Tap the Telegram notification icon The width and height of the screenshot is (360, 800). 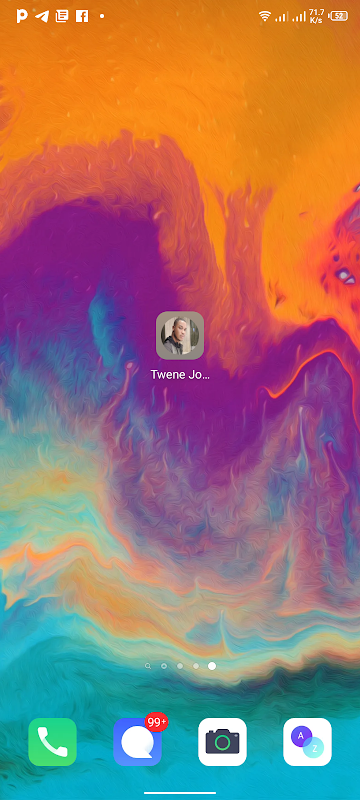point(42,16)
